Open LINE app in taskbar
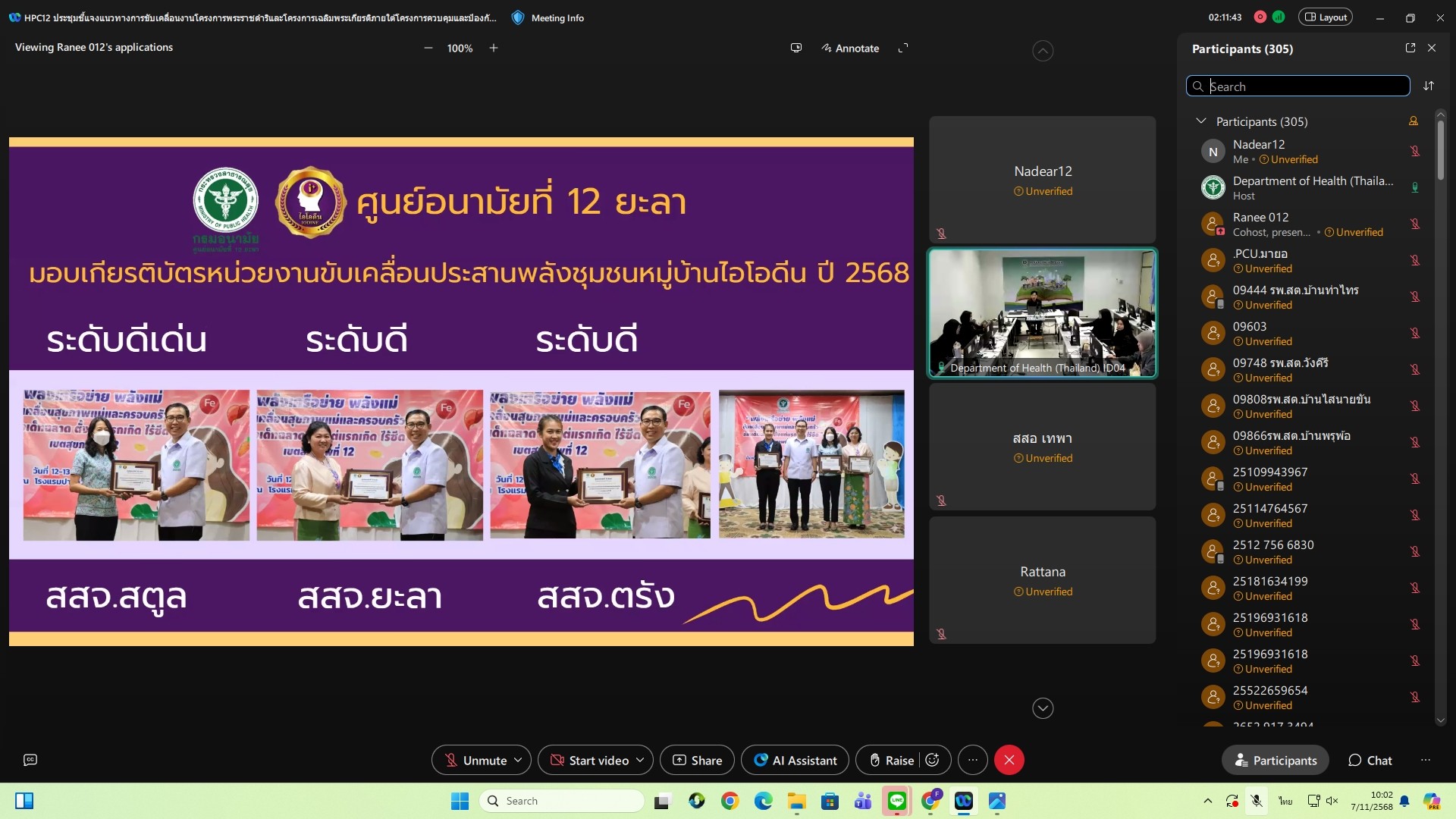 pyautogui.click(x=897, y=801)
